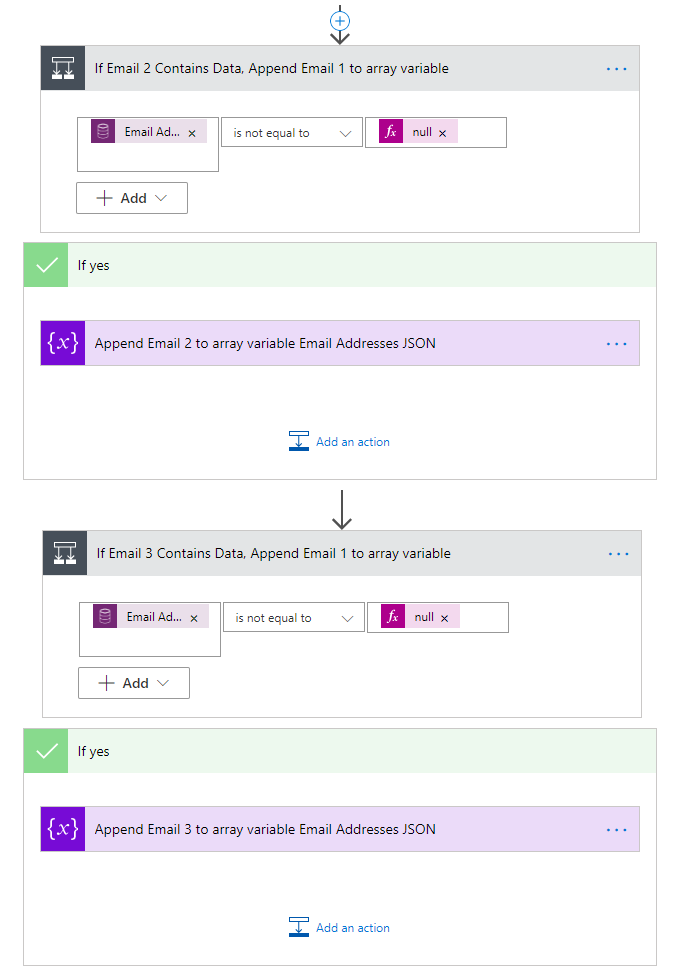
Task: Click the Append Email 2 variable icon
Action: coord(63,343)
